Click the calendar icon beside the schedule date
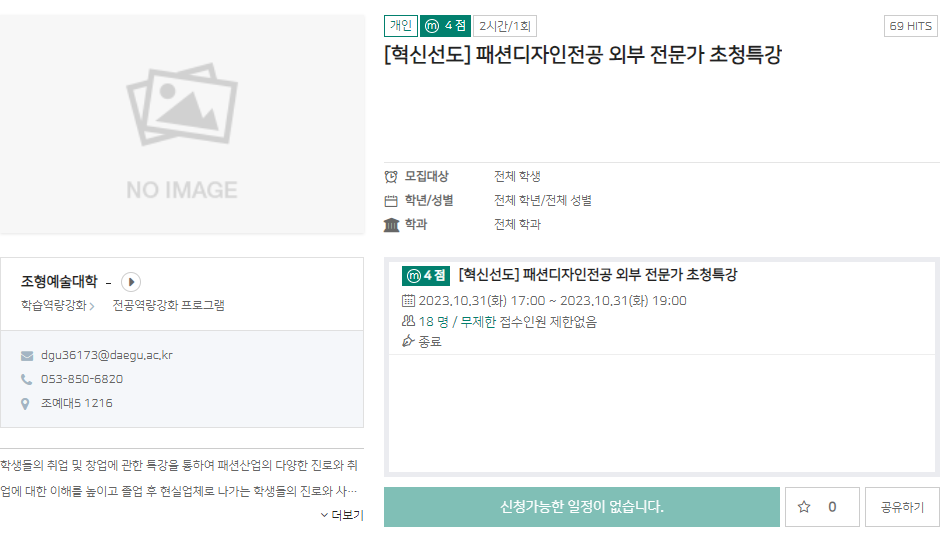 (x=407, y=301)
